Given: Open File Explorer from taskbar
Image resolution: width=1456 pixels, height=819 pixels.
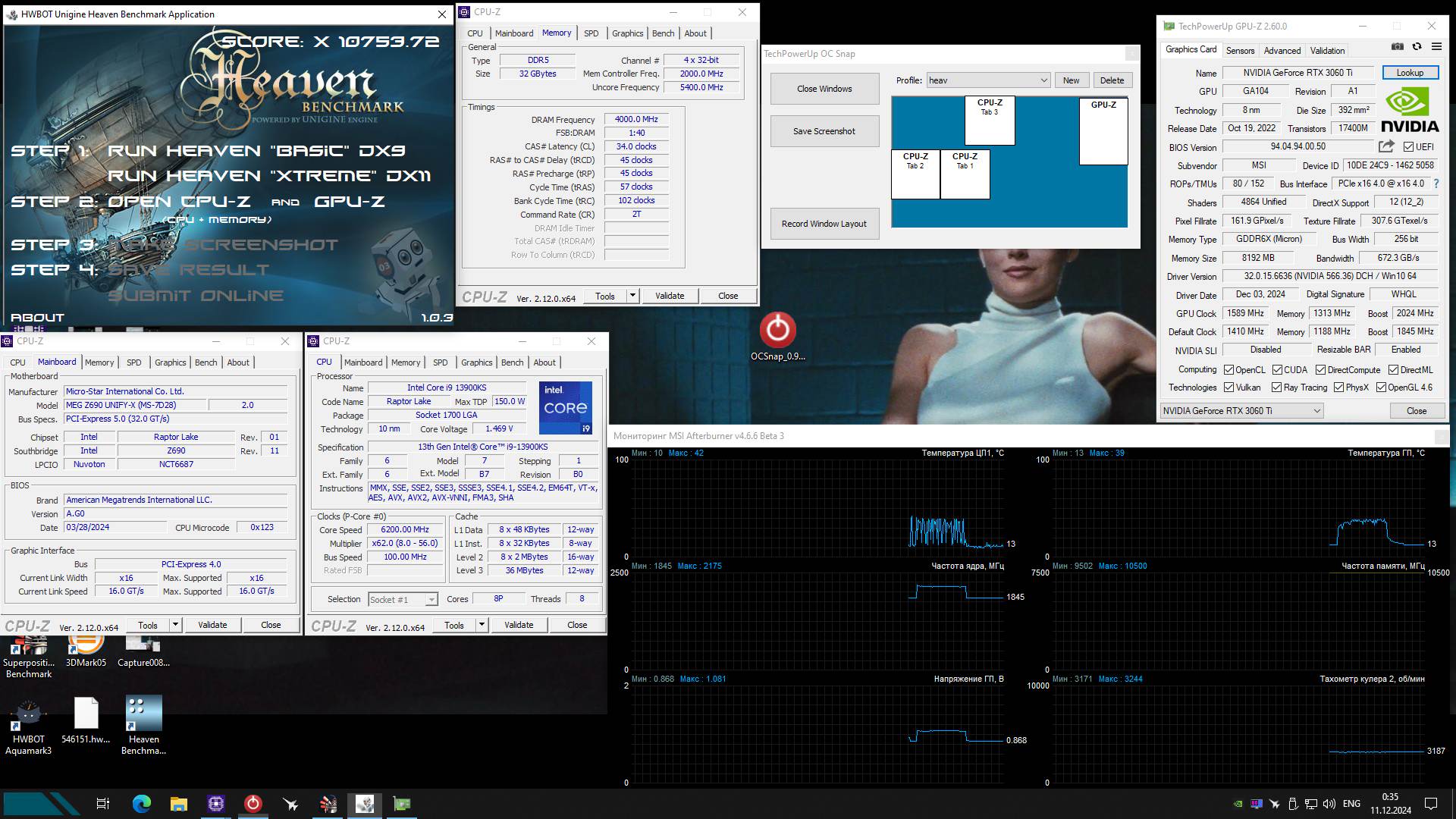Looking at the screenshot, I should pyautogui.click(x=179, y=804).
